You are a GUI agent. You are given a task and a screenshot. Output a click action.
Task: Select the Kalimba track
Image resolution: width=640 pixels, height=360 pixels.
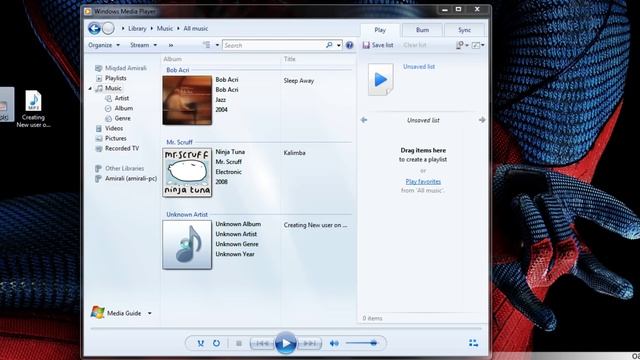point(294,153)
